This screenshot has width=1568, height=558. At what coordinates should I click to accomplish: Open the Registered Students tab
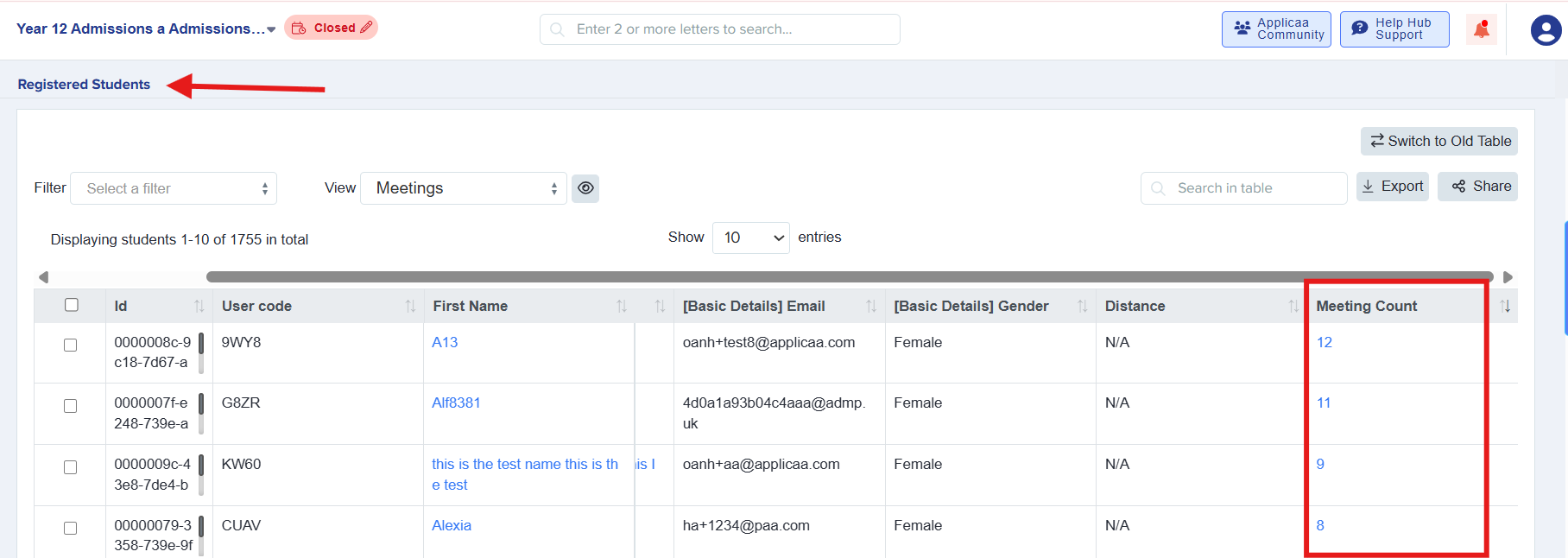click(84, 85)
